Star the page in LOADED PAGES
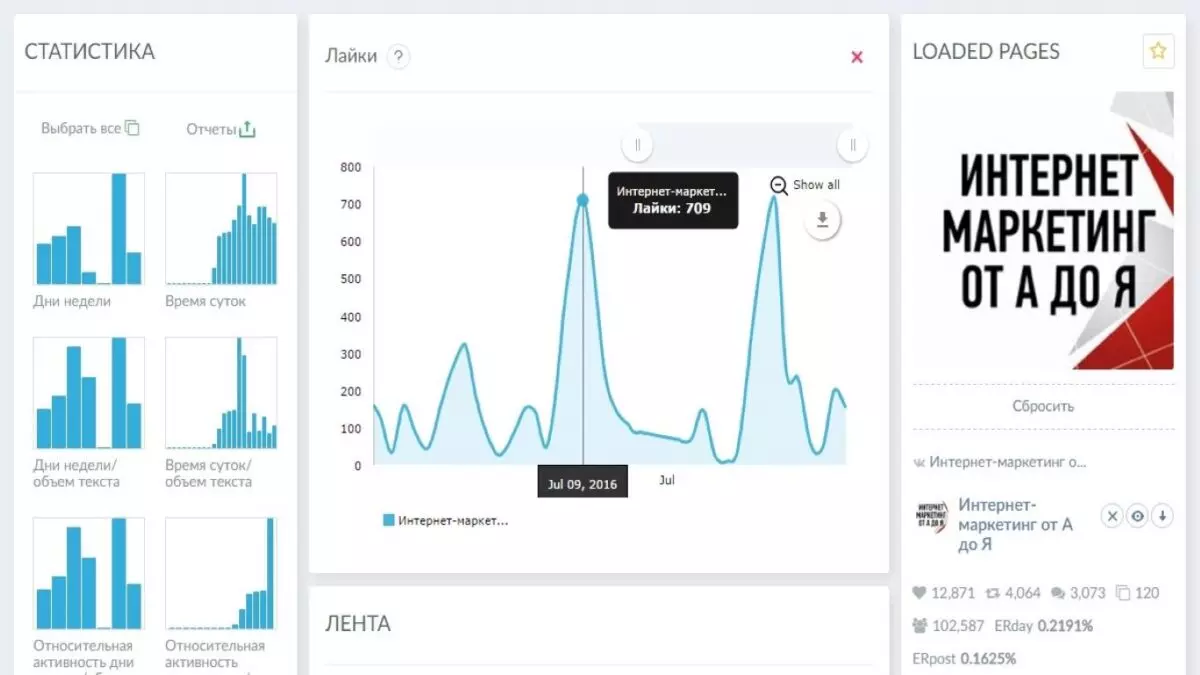Screen dimensions: 1200x675 (1158, 51)
